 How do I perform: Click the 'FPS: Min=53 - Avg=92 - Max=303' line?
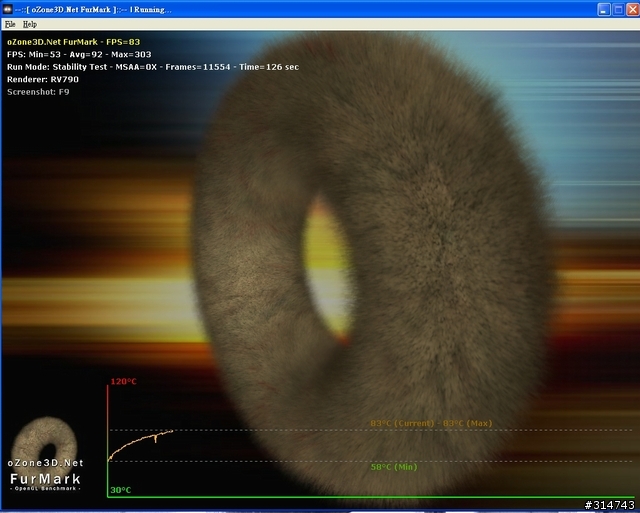click(79, 54)
